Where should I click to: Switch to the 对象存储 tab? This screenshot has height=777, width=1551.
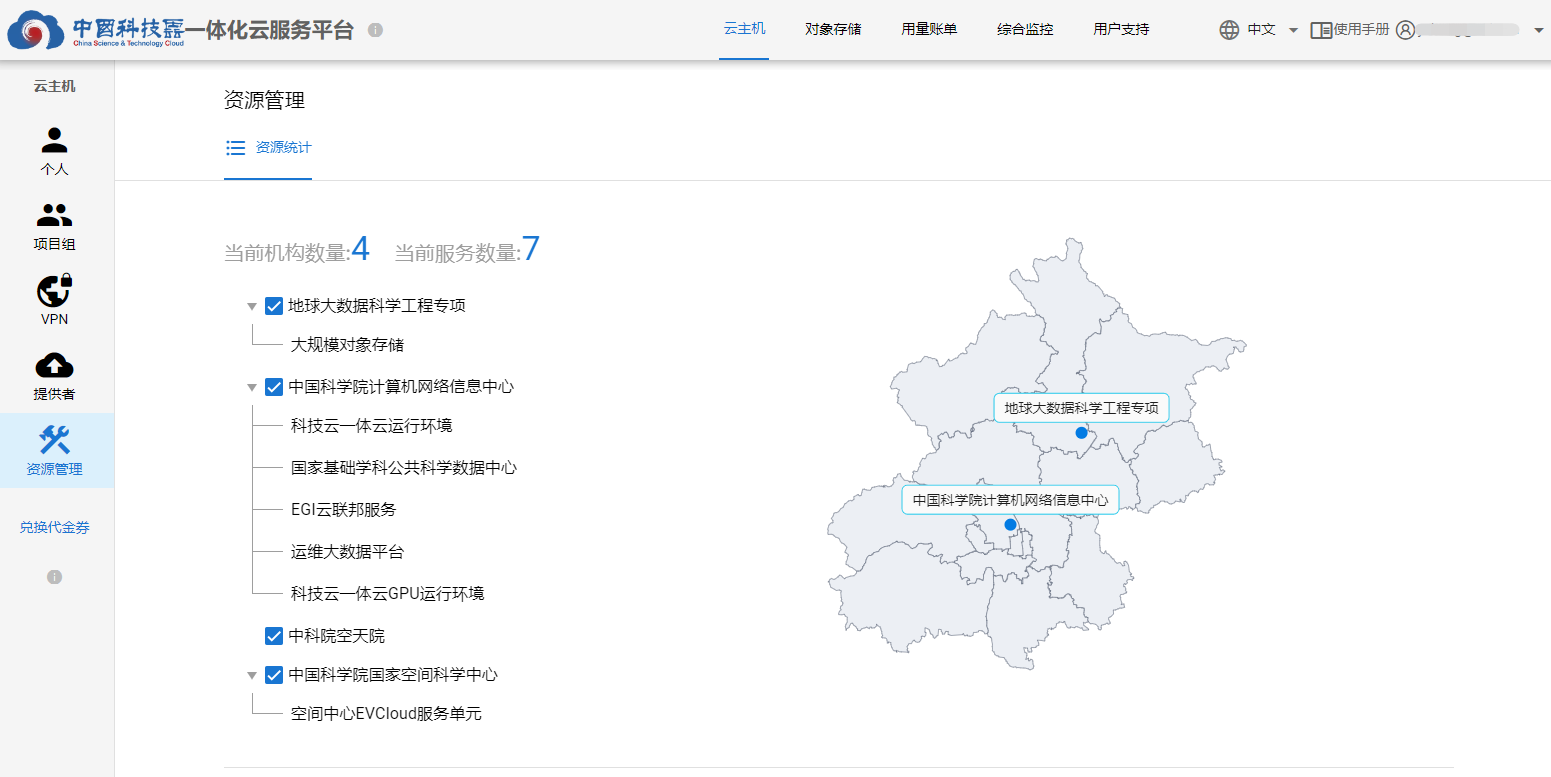point(833,29)
